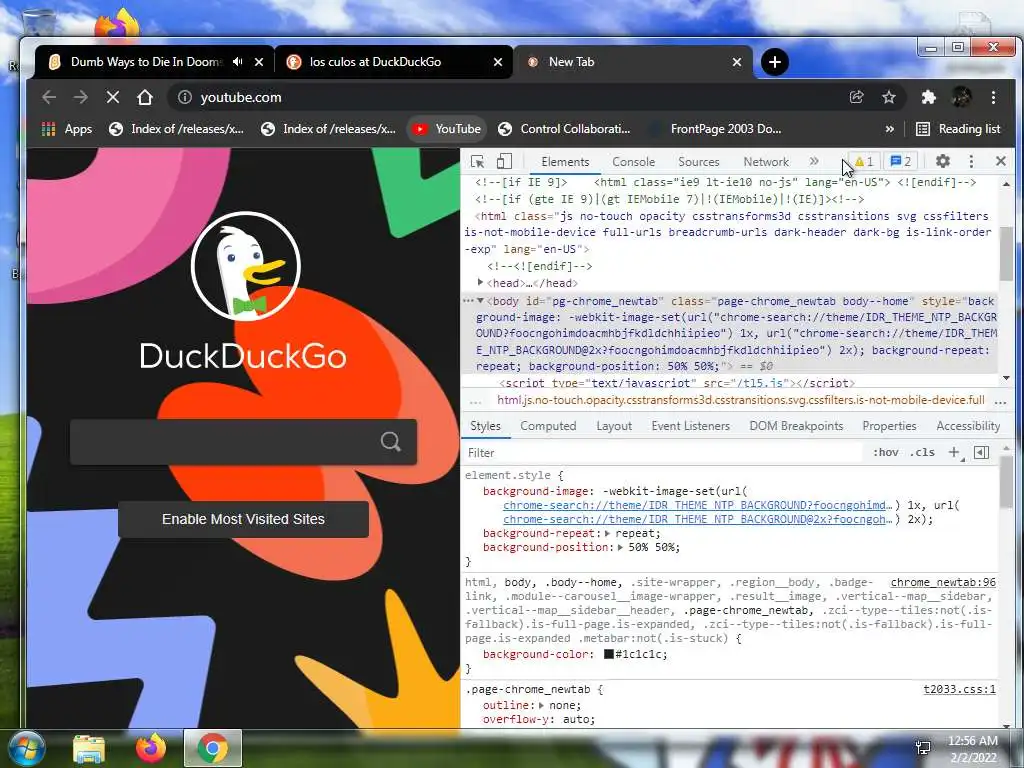Toggle DevTools device toolbar
The height and width of the screenshot is (768, 1024).
[504, 161]
